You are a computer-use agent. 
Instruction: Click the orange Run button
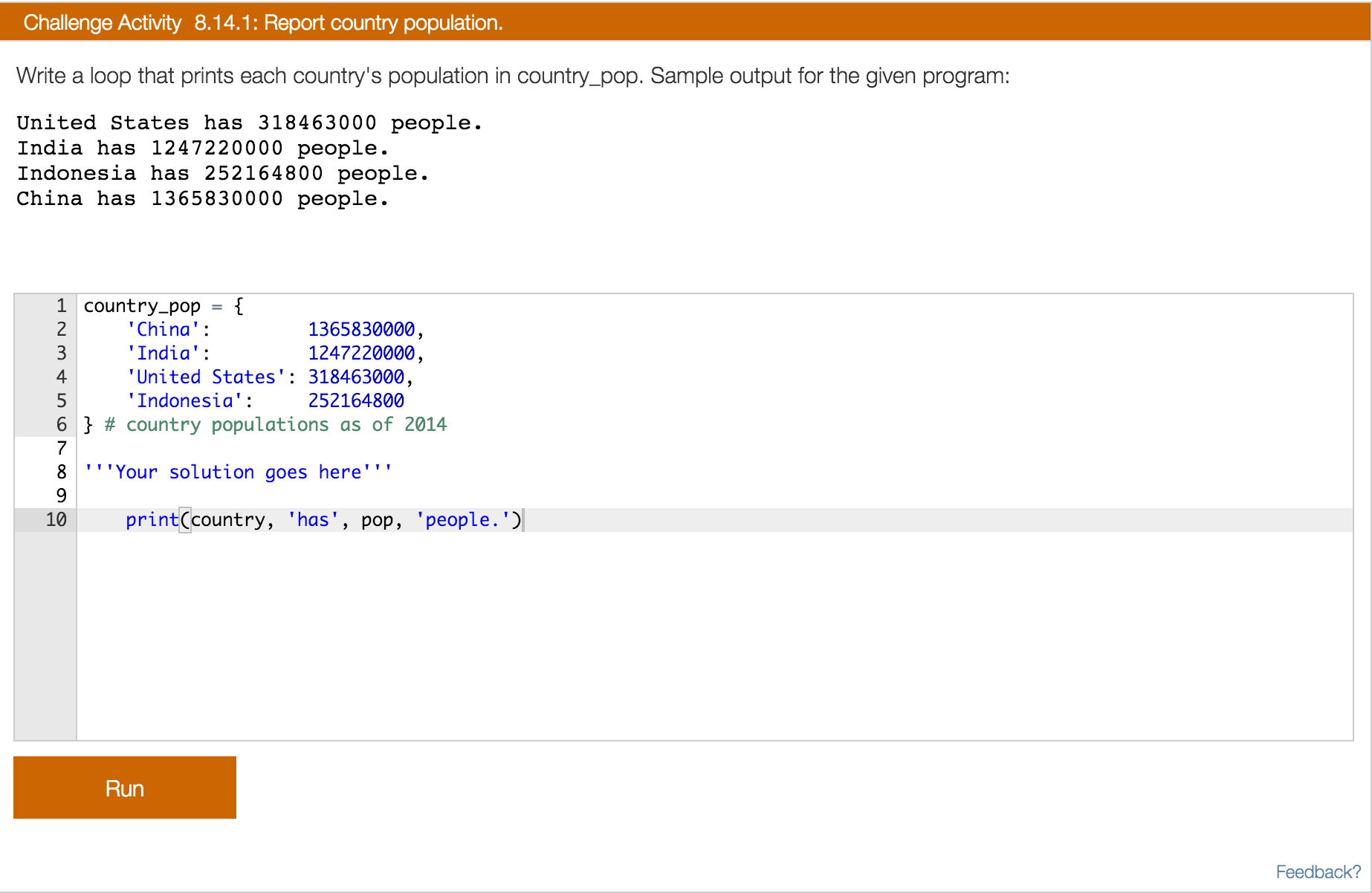[x=125, y=788]
